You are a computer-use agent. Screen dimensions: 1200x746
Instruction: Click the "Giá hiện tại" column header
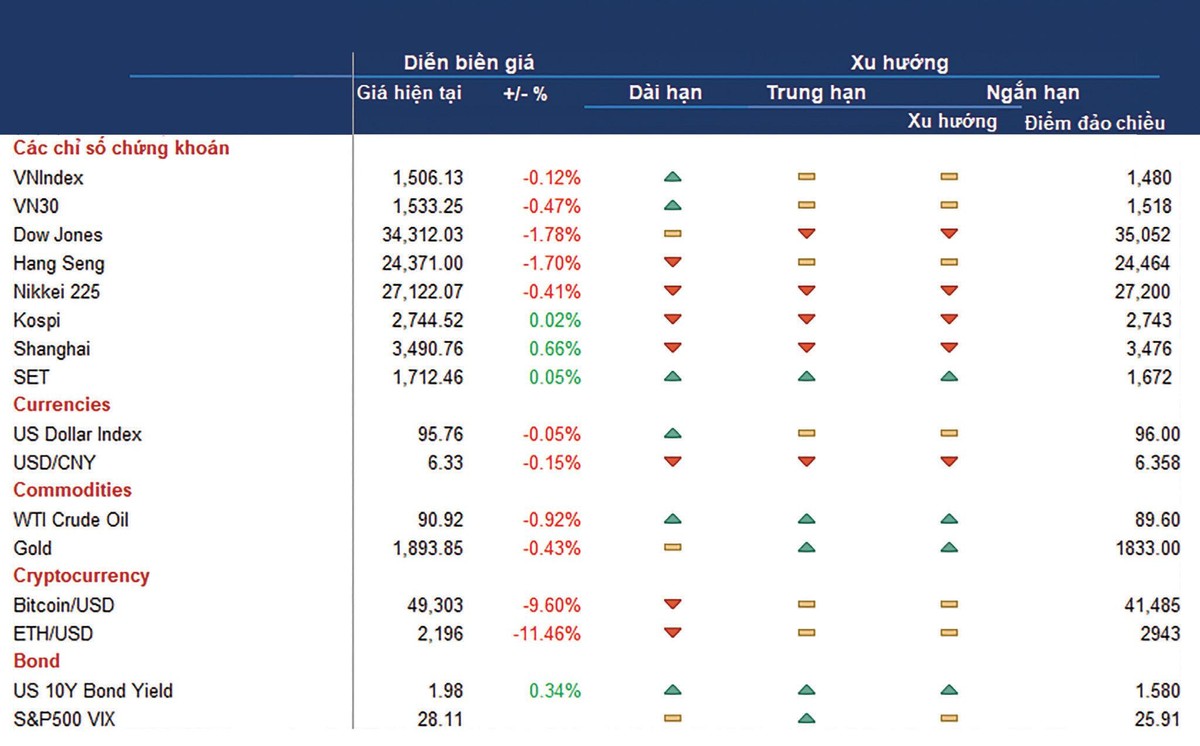click(409, 94)
